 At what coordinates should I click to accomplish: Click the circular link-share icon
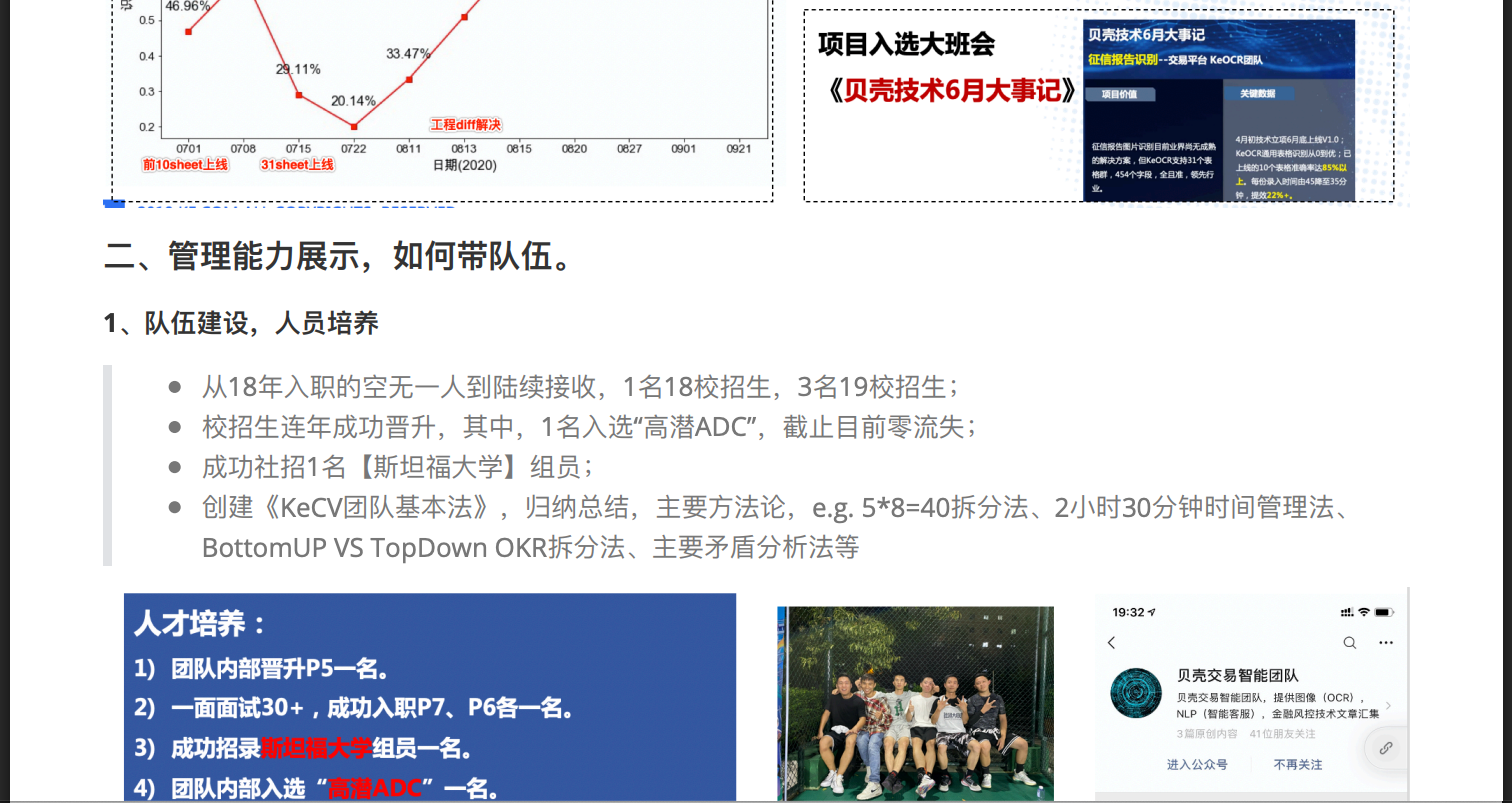click(1386, 748)
